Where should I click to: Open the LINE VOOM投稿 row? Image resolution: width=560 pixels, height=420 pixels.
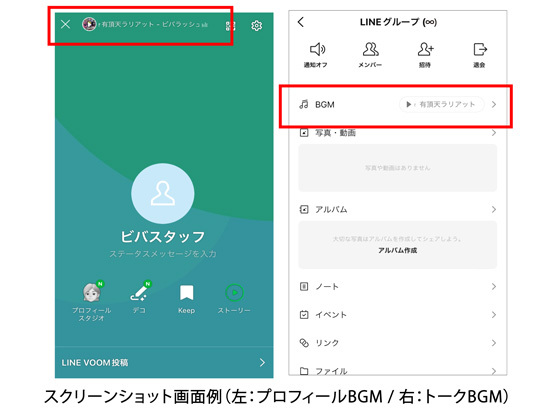coord(164,362)
